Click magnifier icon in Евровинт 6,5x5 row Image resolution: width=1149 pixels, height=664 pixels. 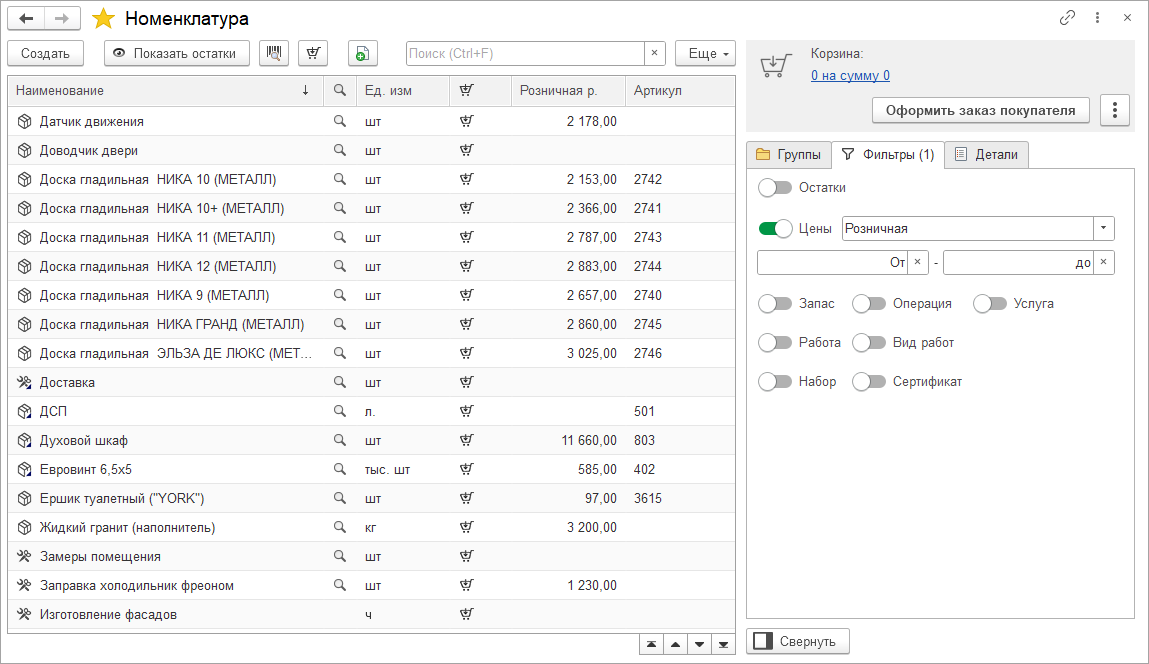(x=339, y=469)
